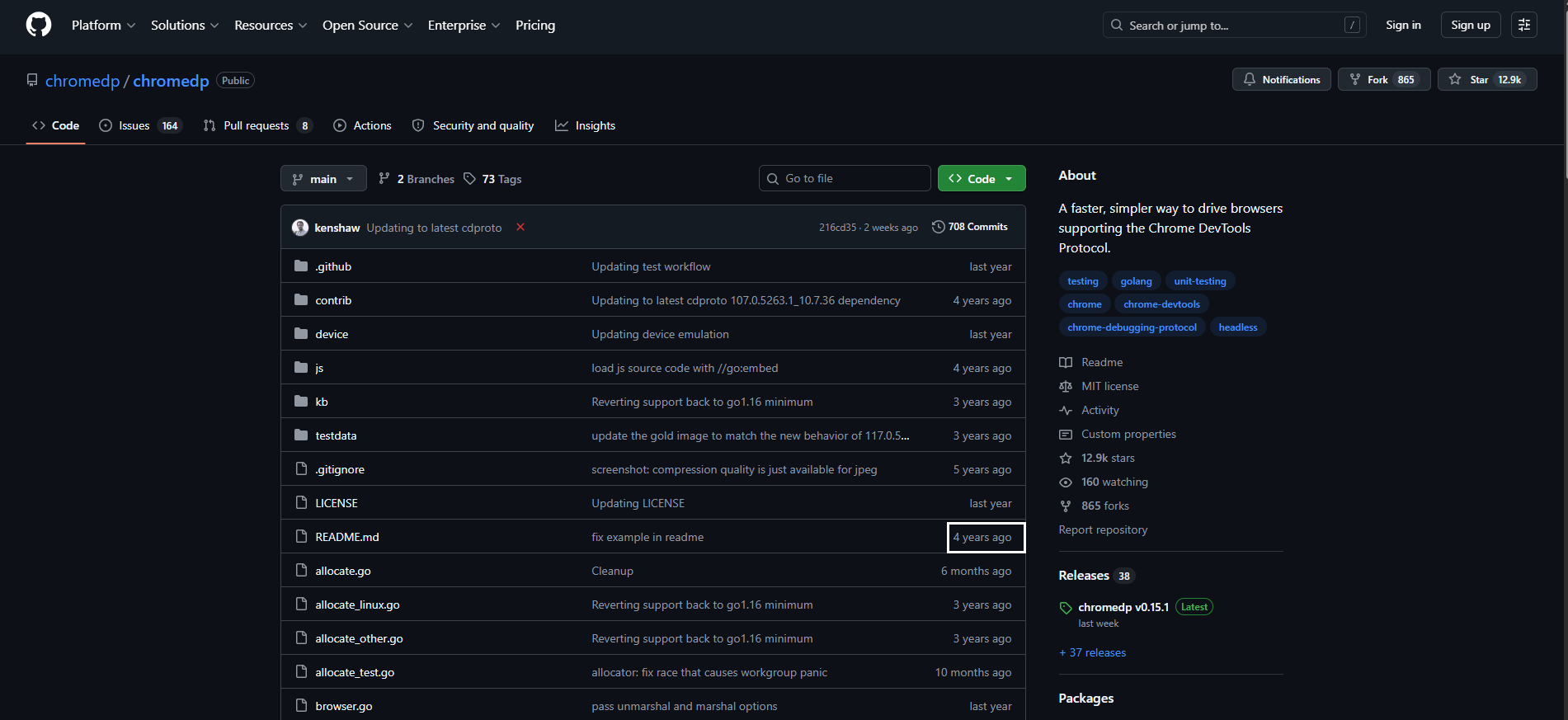Open the 708 Commits history link

[970, 227]
